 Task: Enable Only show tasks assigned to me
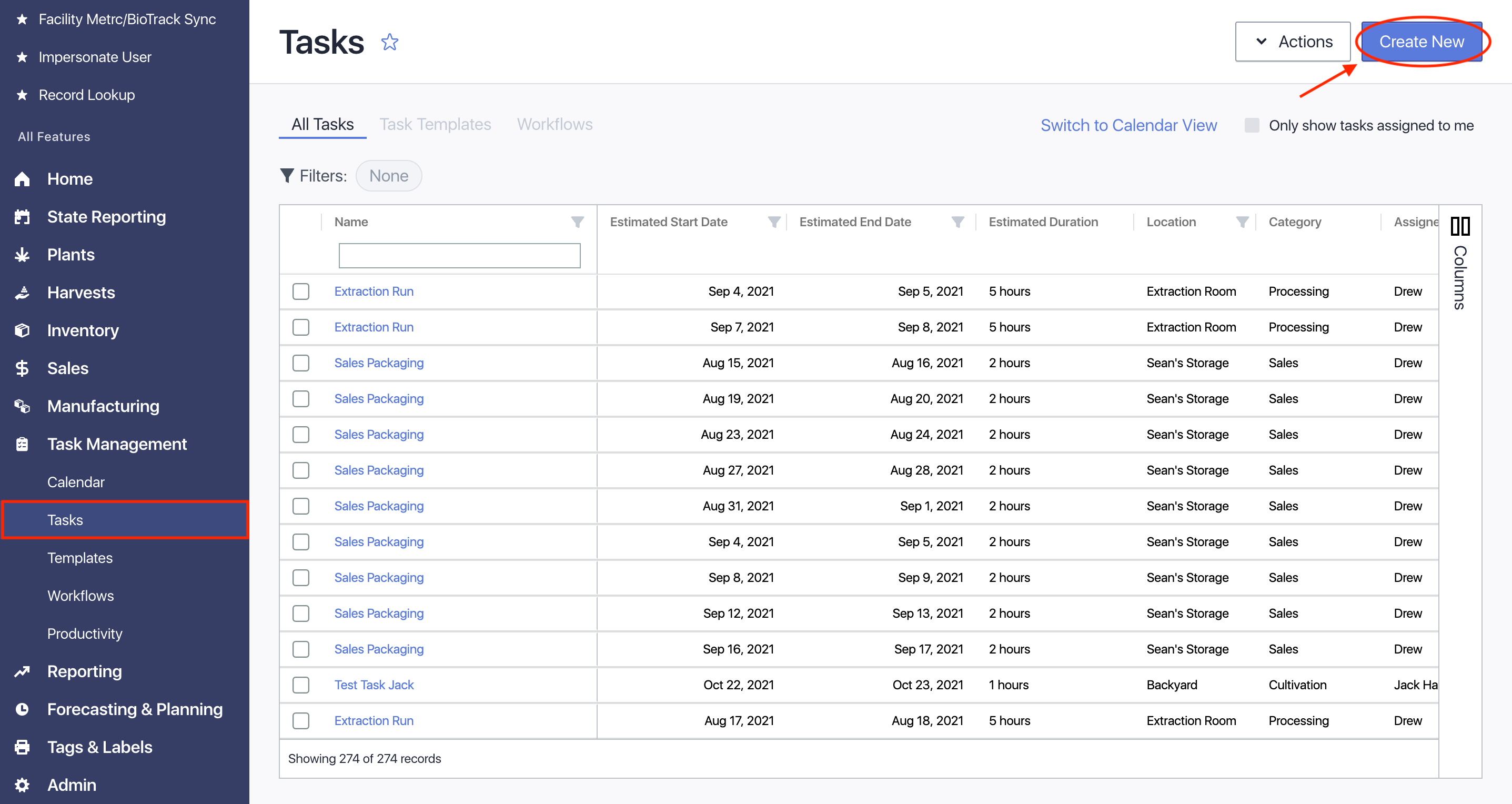[1252, 126]
